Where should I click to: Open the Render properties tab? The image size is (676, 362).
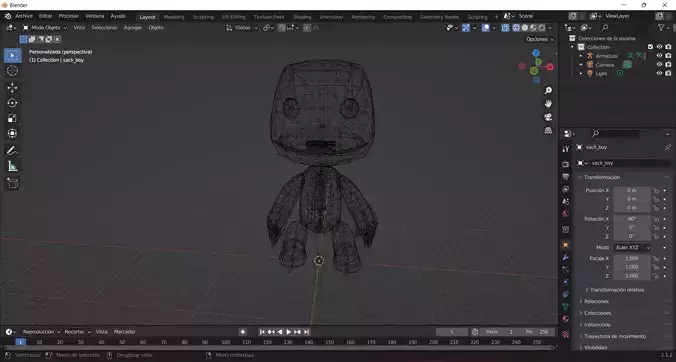(x=566, y=164)
